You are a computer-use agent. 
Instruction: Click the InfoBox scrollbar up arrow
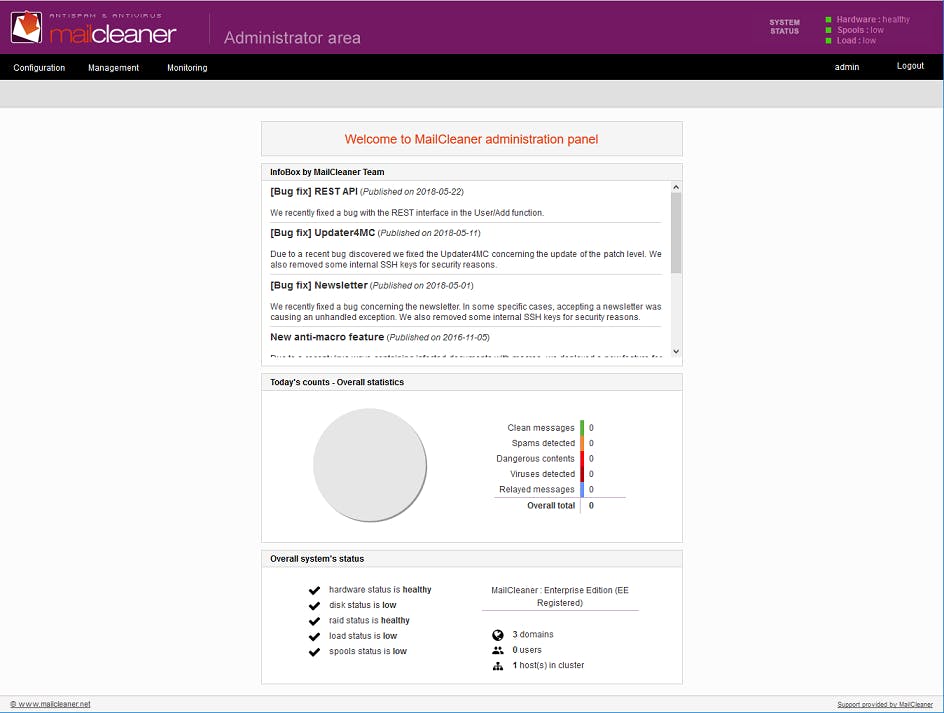676,187
